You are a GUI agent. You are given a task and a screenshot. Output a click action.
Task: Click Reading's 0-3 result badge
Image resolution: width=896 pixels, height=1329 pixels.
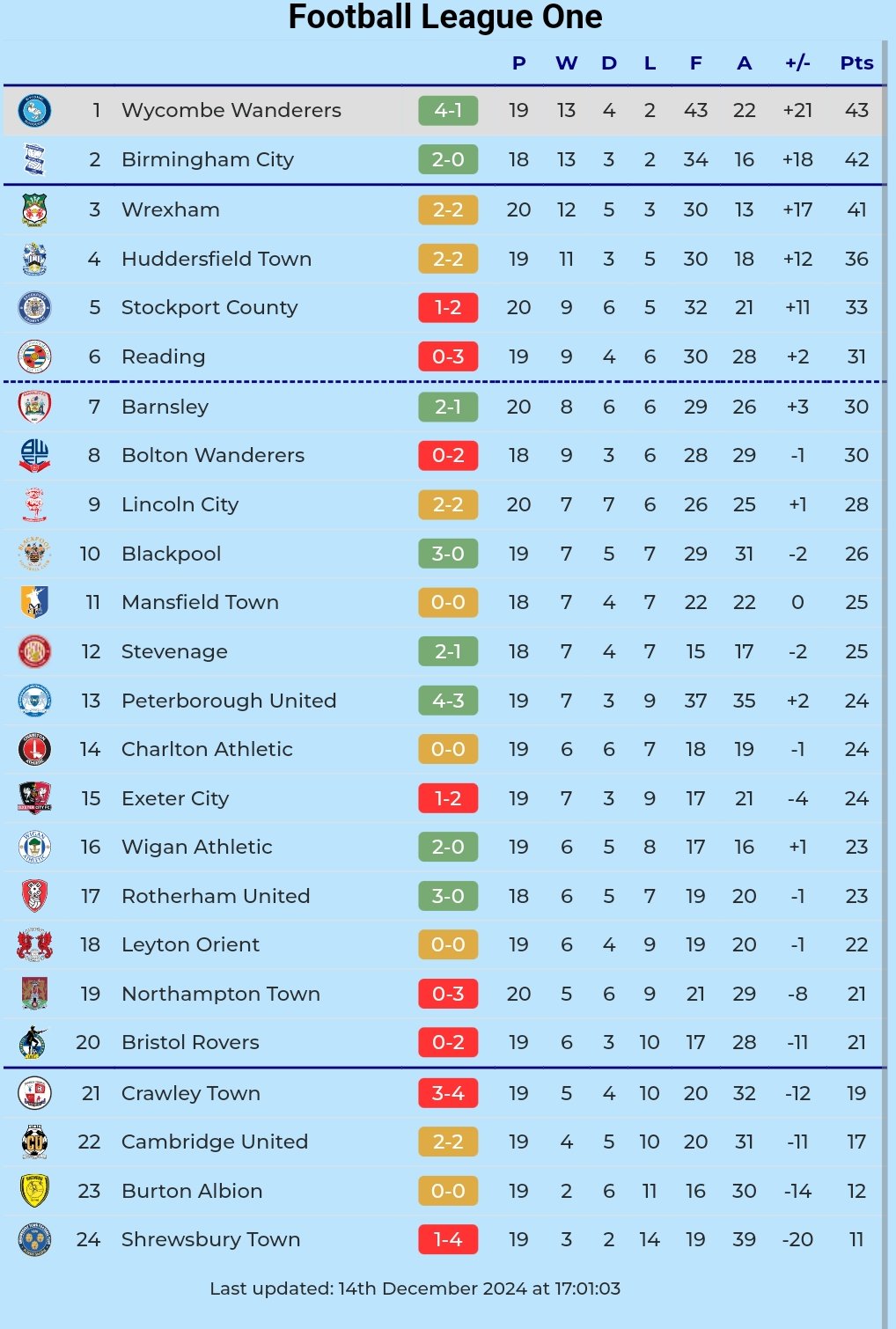pyautogui.click(x=448, y=357)
